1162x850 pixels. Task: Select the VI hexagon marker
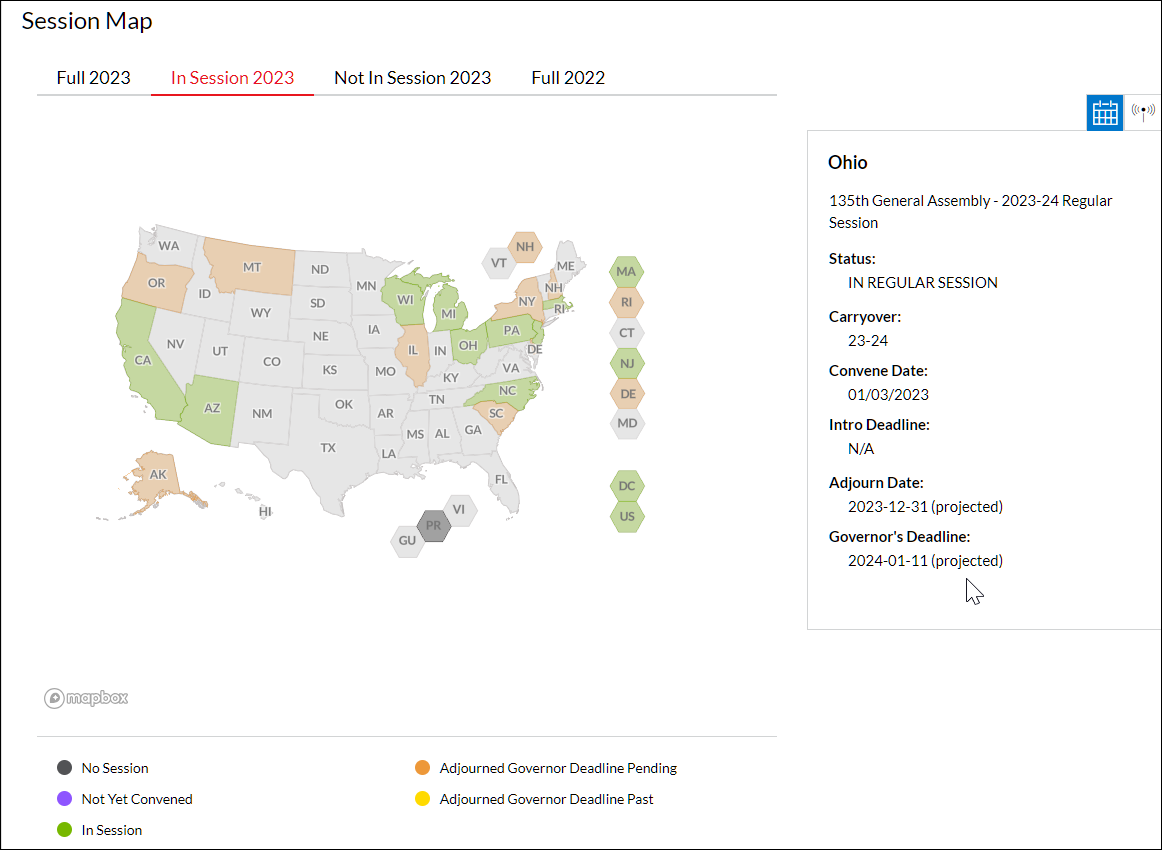[461, 510]
